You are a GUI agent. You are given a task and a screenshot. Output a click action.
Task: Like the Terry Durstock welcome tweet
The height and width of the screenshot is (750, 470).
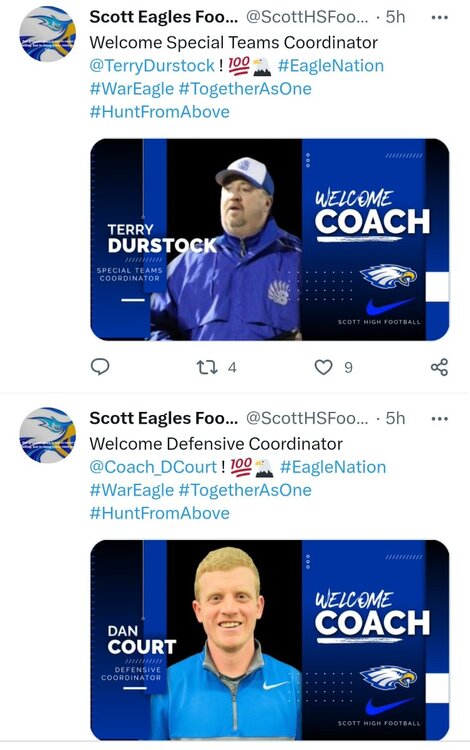click(323, 367)
